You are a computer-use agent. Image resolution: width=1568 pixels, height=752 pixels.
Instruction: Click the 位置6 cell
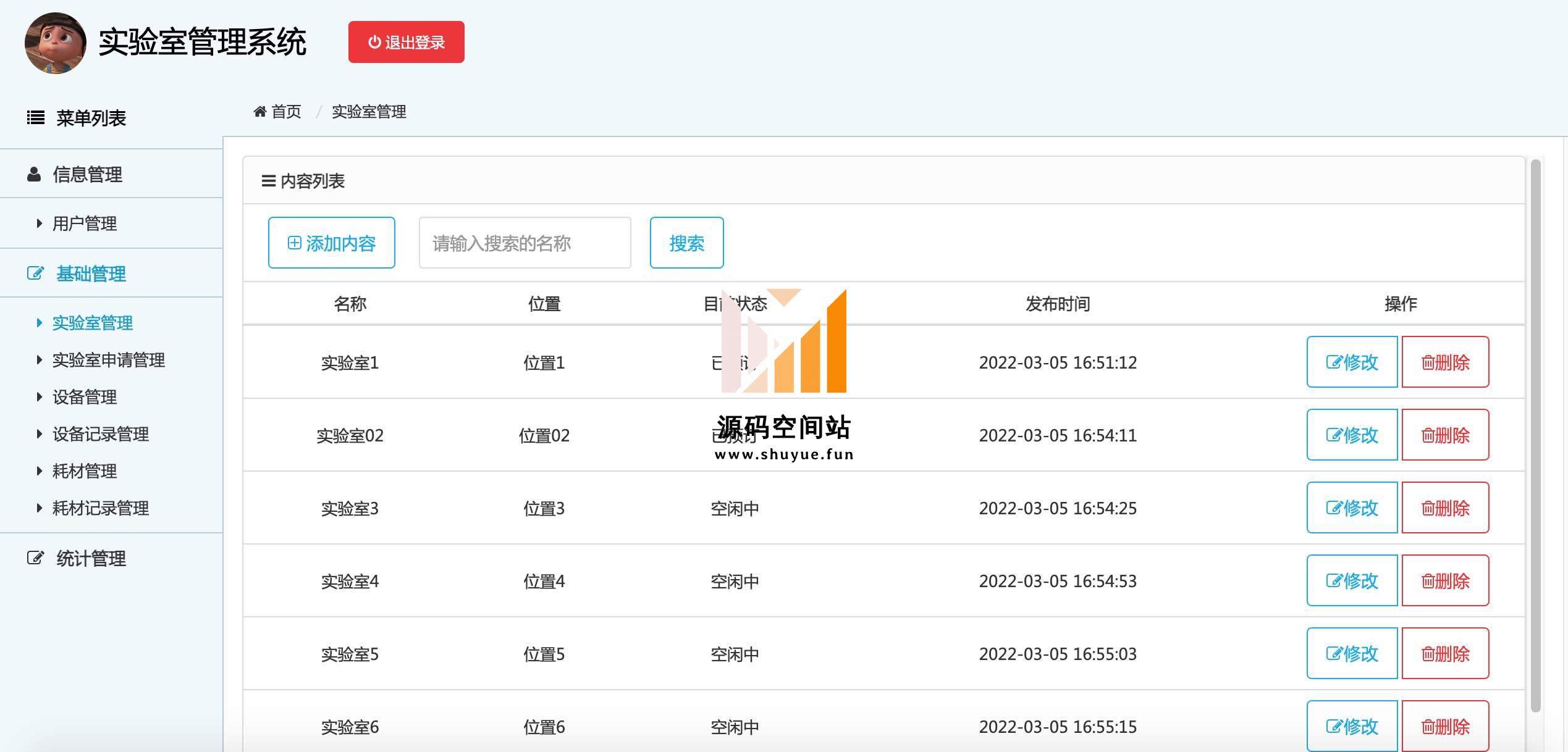[x=544, y=727]
